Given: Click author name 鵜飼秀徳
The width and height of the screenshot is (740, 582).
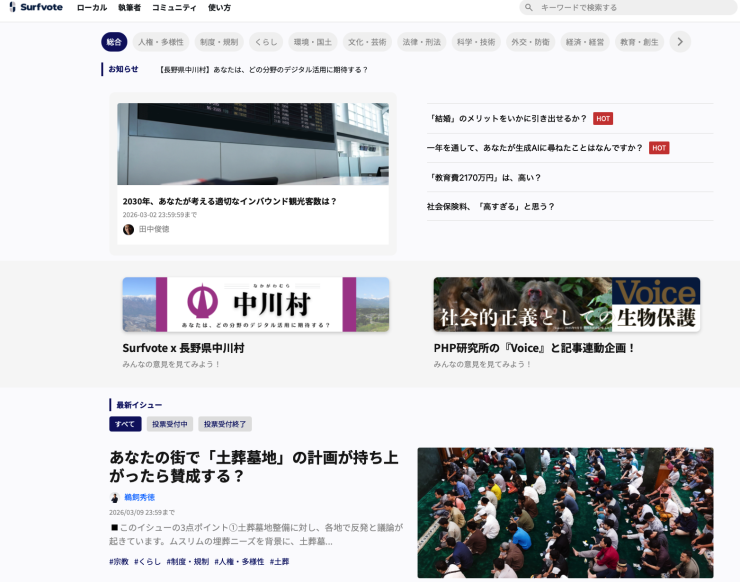Looking at the screenshot, I should click(139, 498).
